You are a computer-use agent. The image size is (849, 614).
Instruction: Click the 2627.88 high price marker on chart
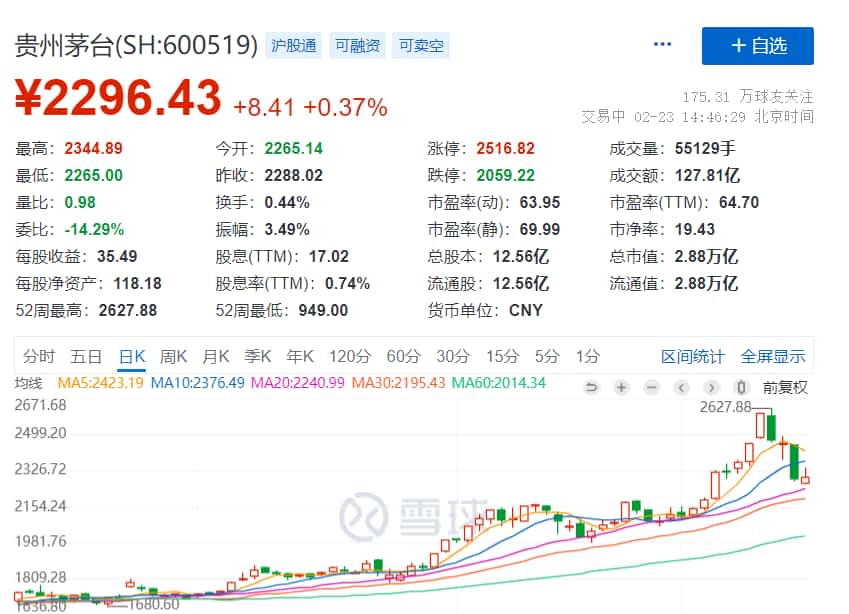pyautogui.click(x=724, y=406)
